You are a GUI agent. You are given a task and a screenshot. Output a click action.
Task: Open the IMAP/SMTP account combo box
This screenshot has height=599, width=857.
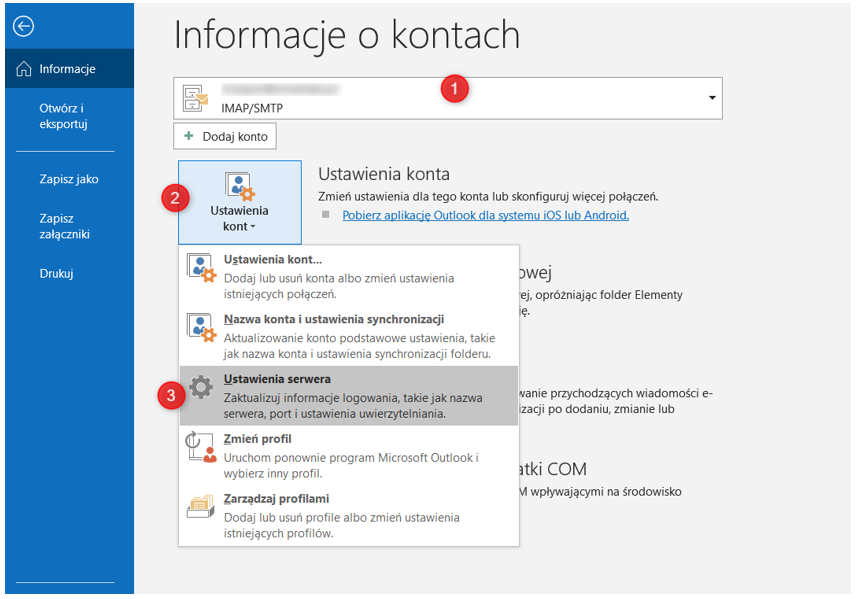click(x=447, y=98)
